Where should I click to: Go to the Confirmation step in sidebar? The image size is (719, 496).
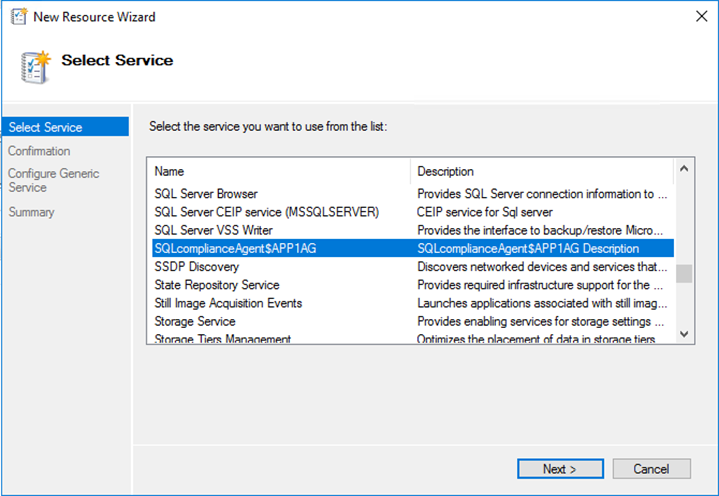coord(39,151)
